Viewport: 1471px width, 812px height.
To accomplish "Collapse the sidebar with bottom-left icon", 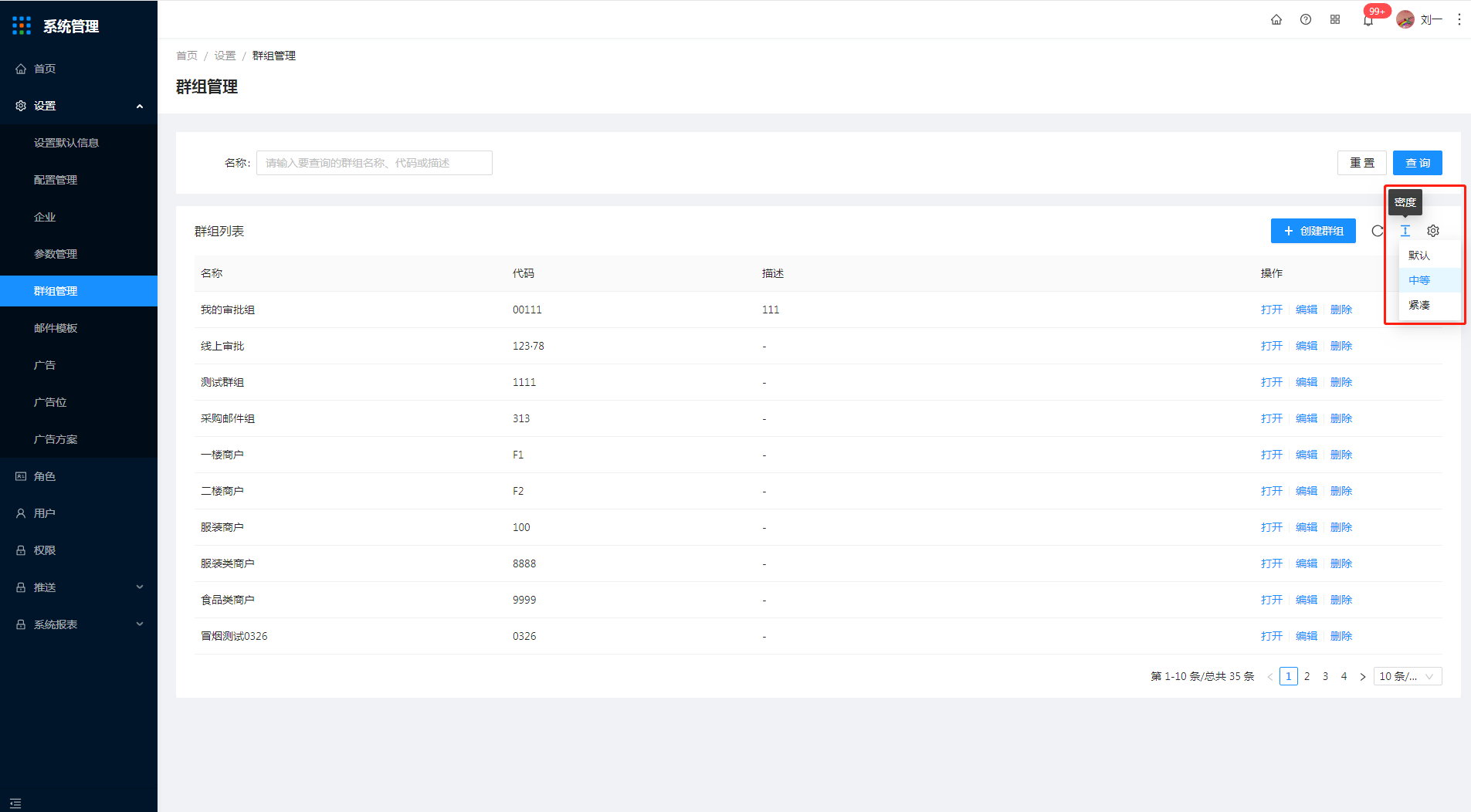I will click(x=15, y=804).
